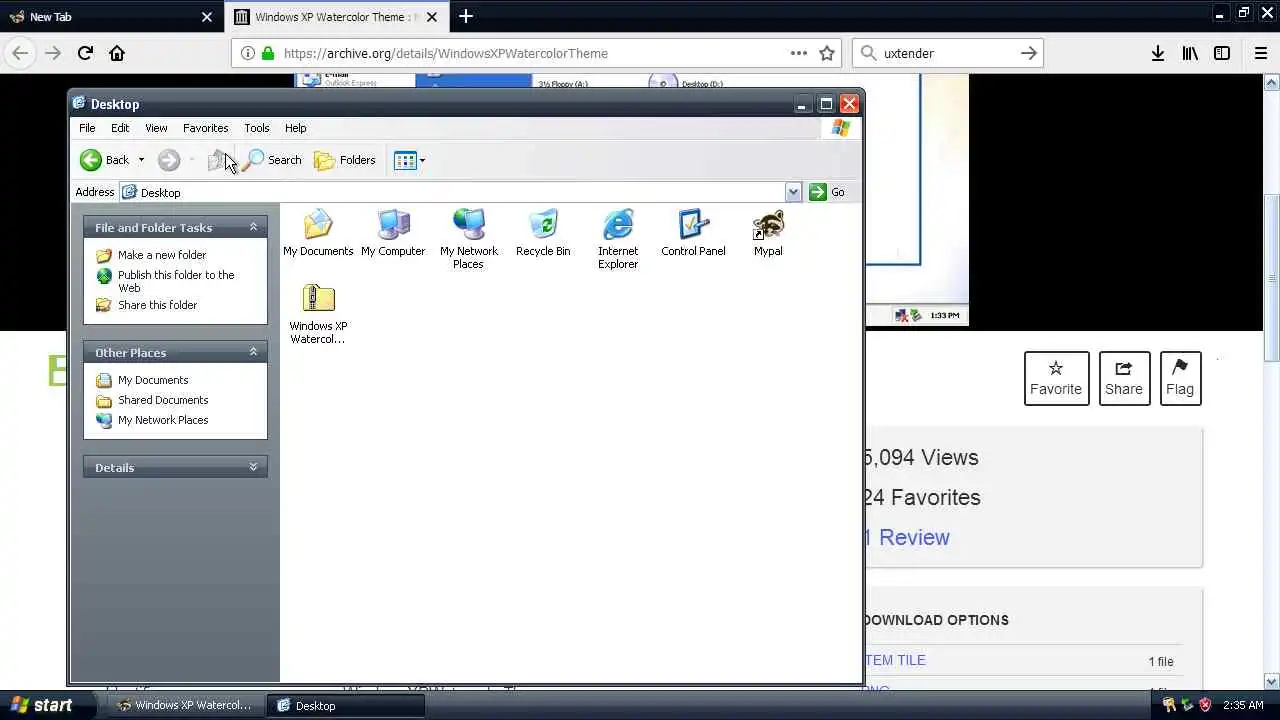Click the Up folder toolbar icon
Viewport: 1280px width, 720px height.
pyautogui.click(x=219, y=160)
